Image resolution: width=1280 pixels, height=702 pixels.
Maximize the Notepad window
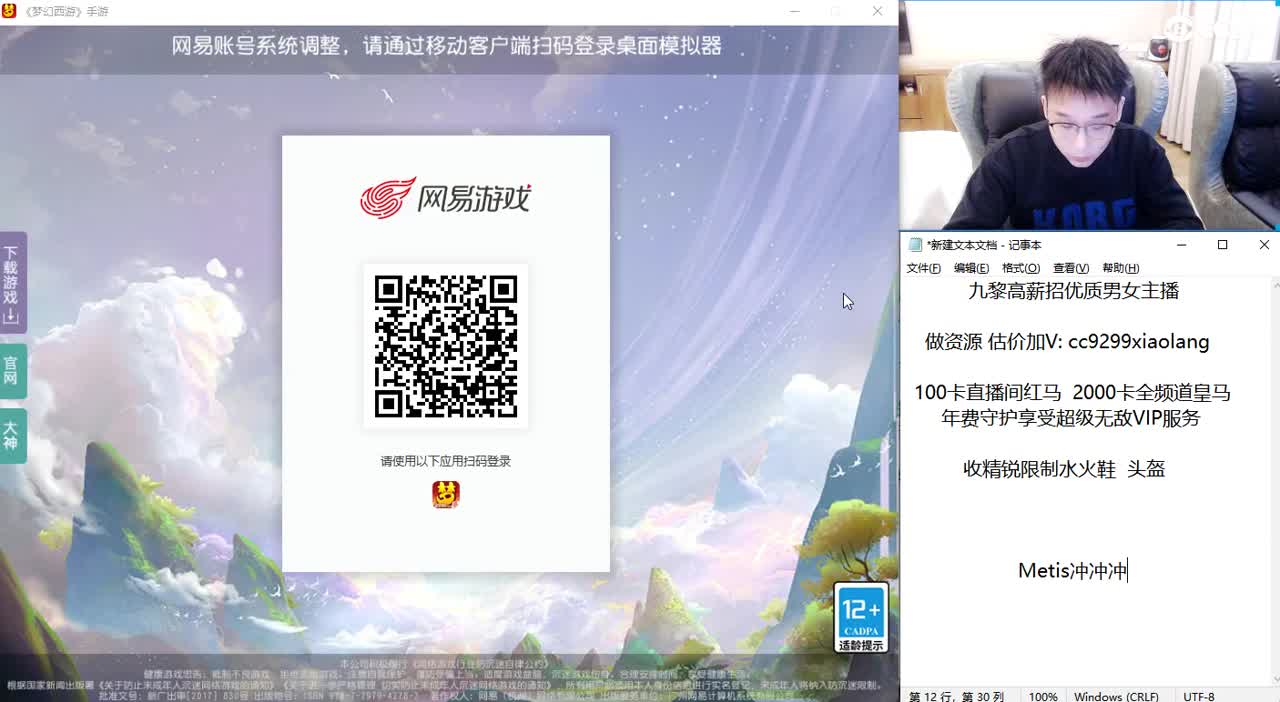click(1222, 245)
